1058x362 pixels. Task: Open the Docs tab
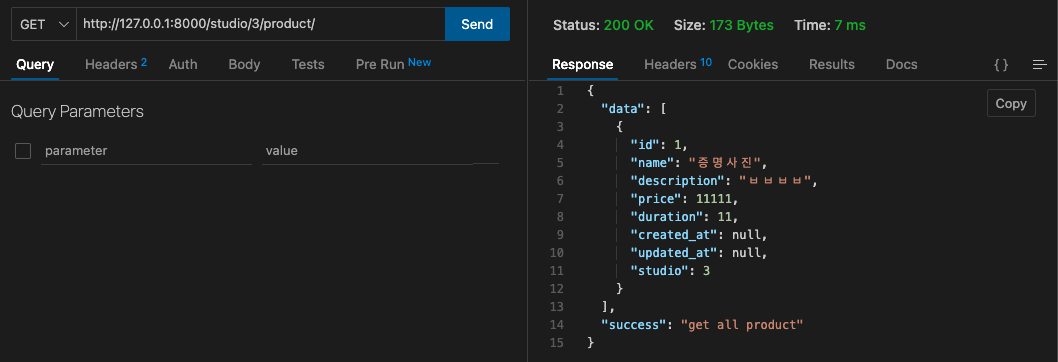[901, 64]
